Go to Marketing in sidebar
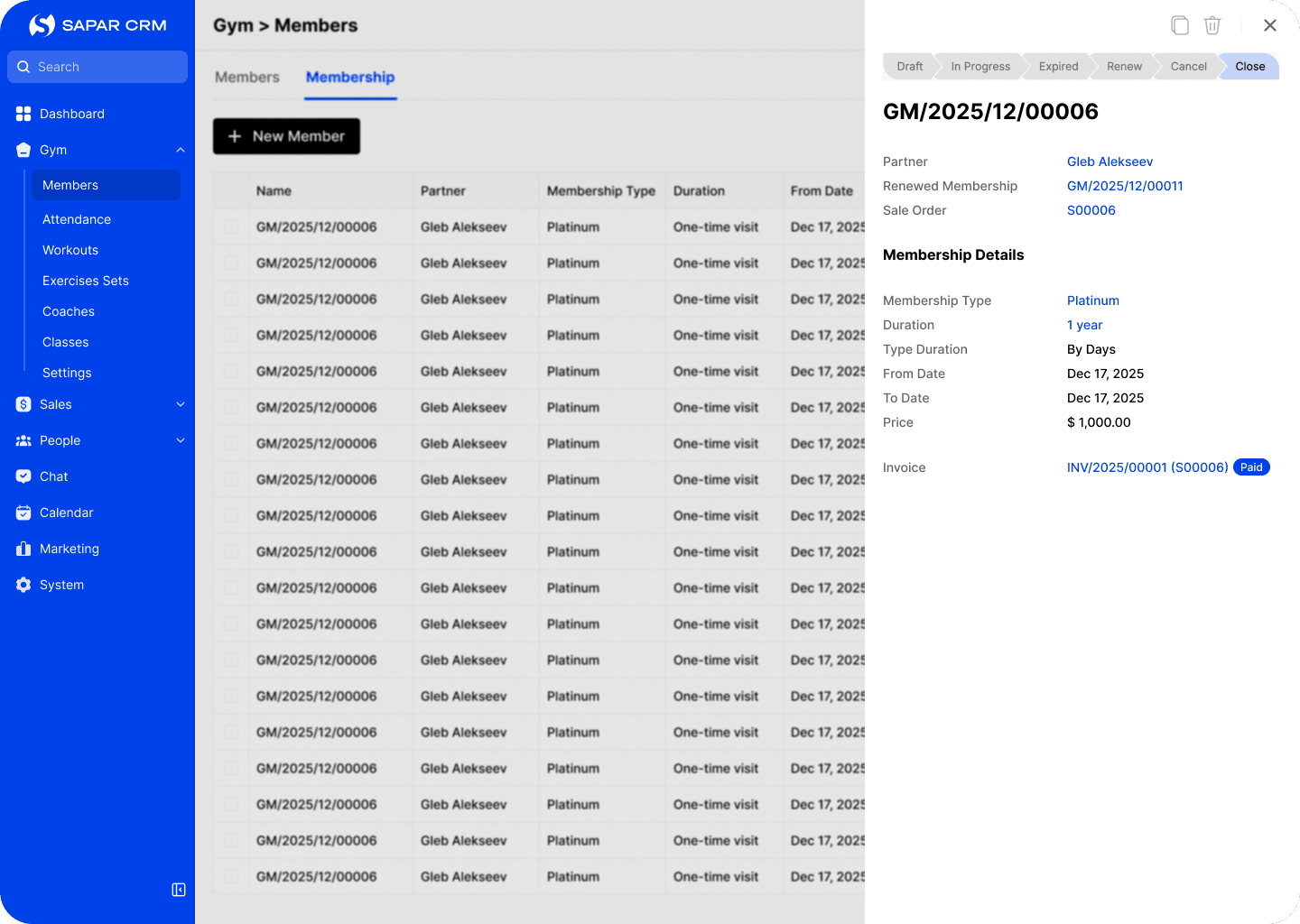The image size is (1300, 924). coord(69,549)
